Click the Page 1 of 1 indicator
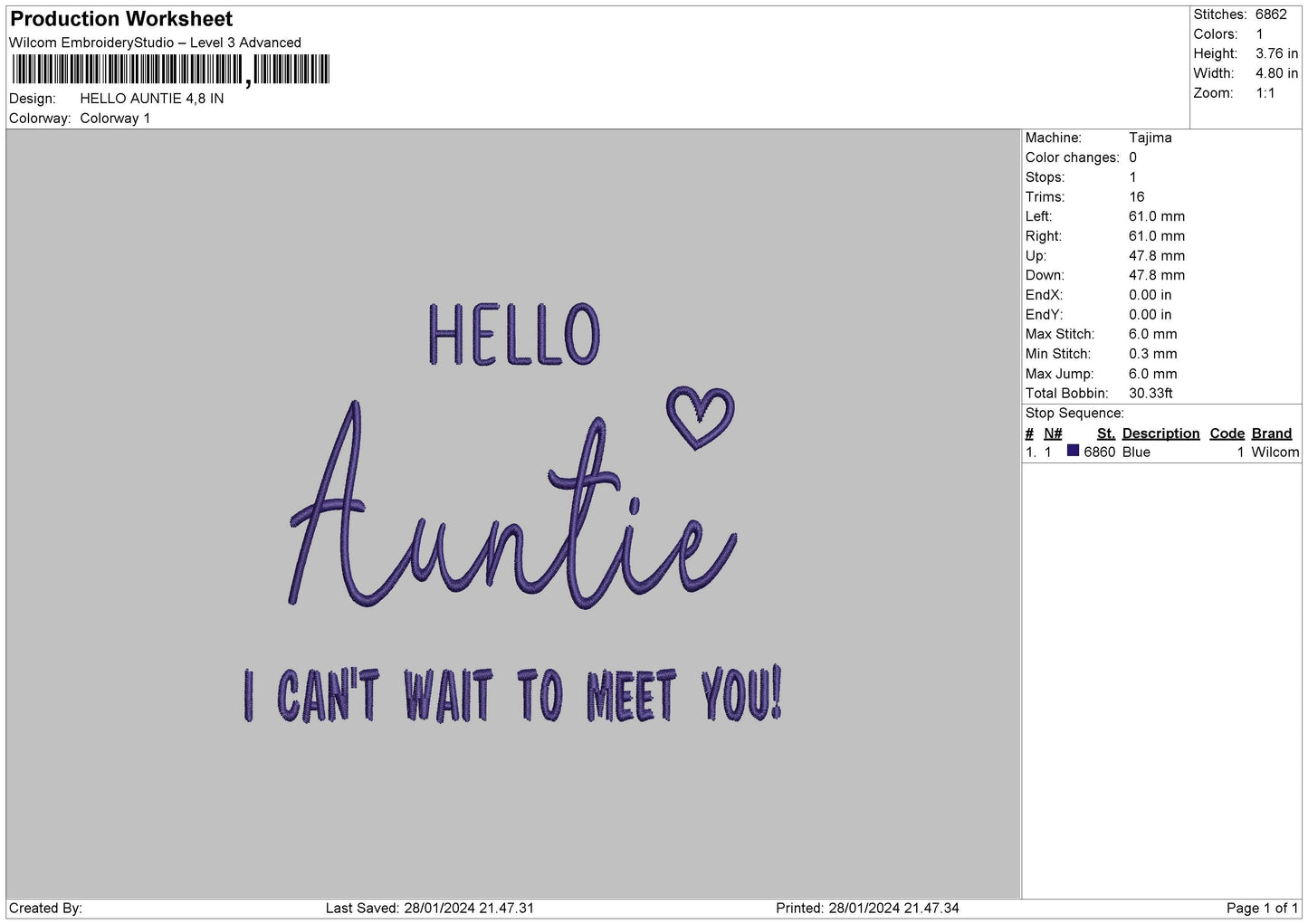1308x924 pixels. 1262,909
